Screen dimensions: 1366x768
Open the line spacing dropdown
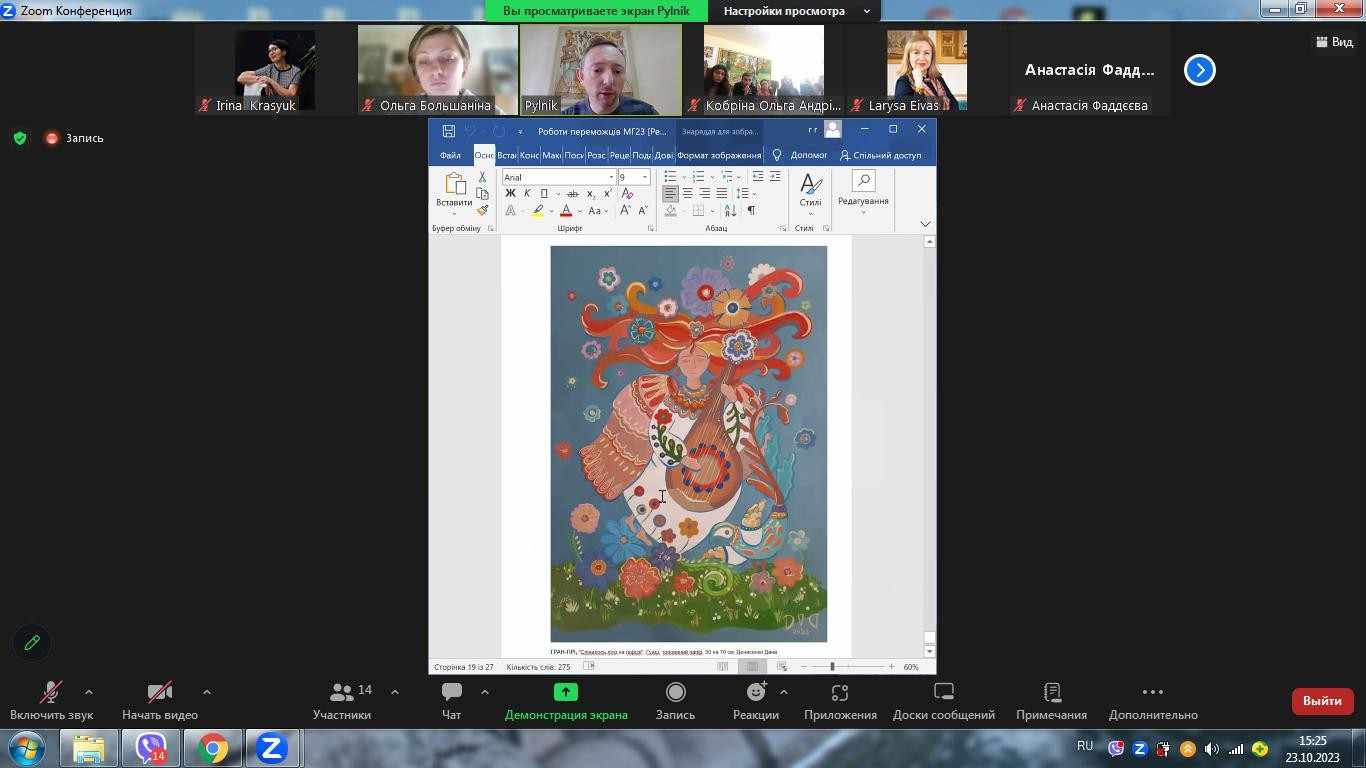(x=745, y=193)
